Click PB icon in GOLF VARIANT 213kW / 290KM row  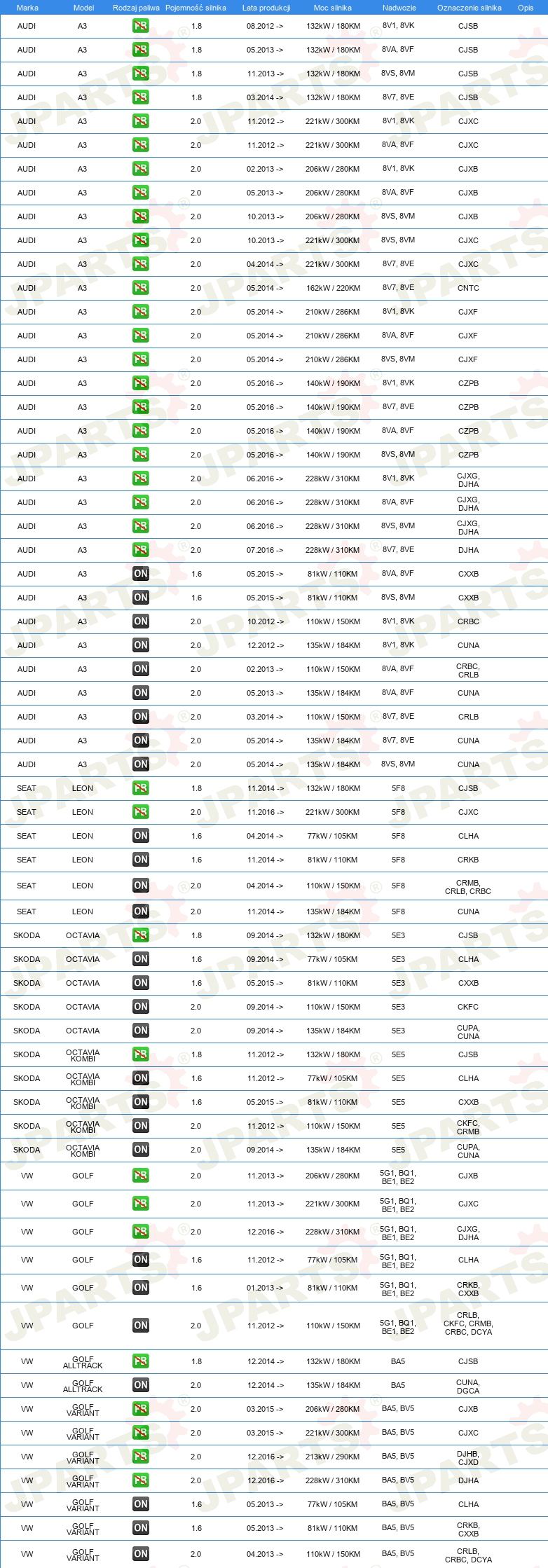click(x=140, y=1457)
